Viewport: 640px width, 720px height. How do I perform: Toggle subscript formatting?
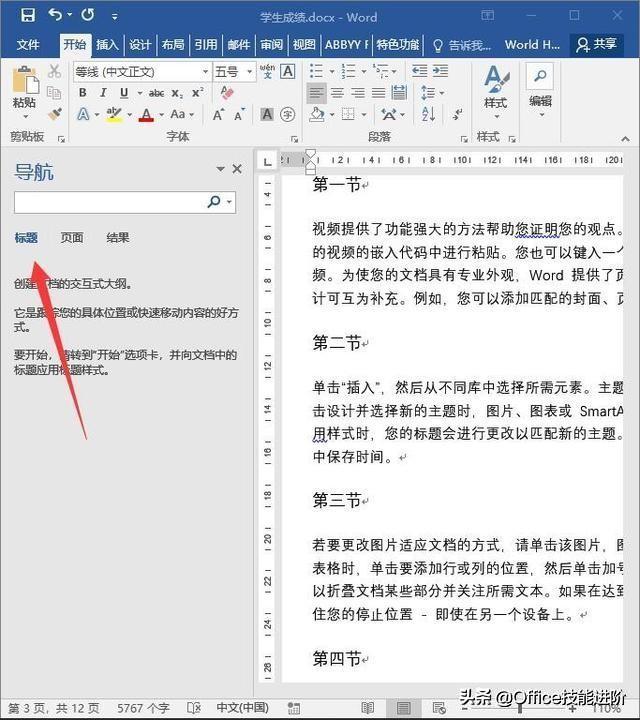[x=177, y=94]
